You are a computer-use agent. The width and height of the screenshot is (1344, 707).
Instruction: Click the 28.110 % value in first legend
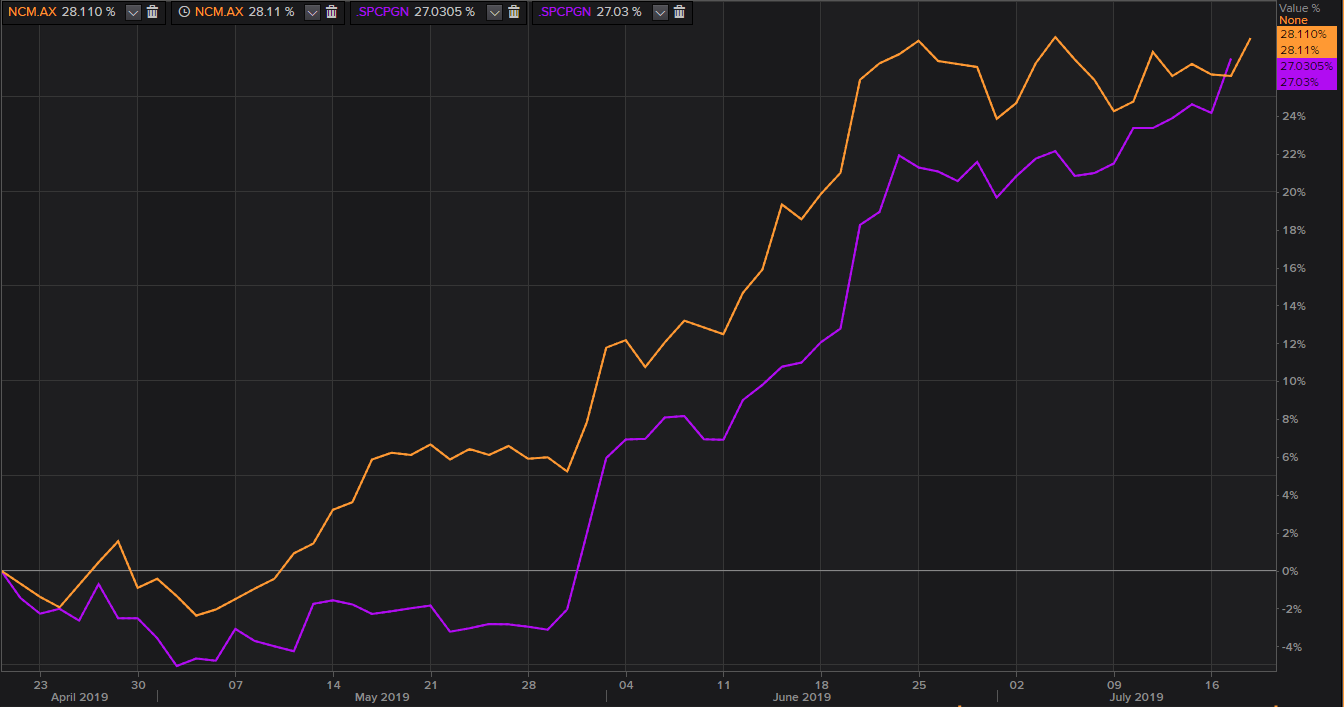[89, 12]
